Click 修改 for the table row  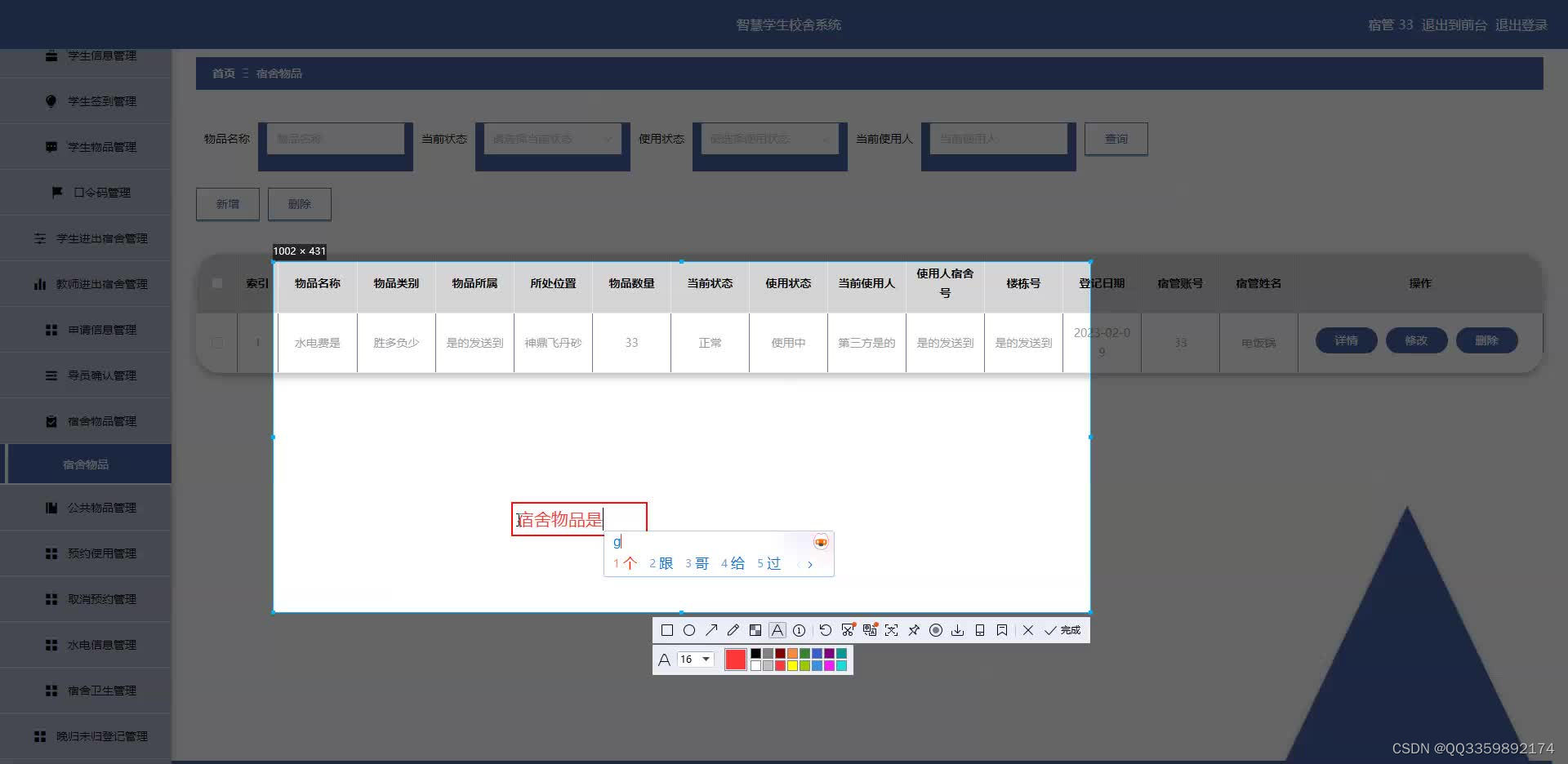[1417, 340]
